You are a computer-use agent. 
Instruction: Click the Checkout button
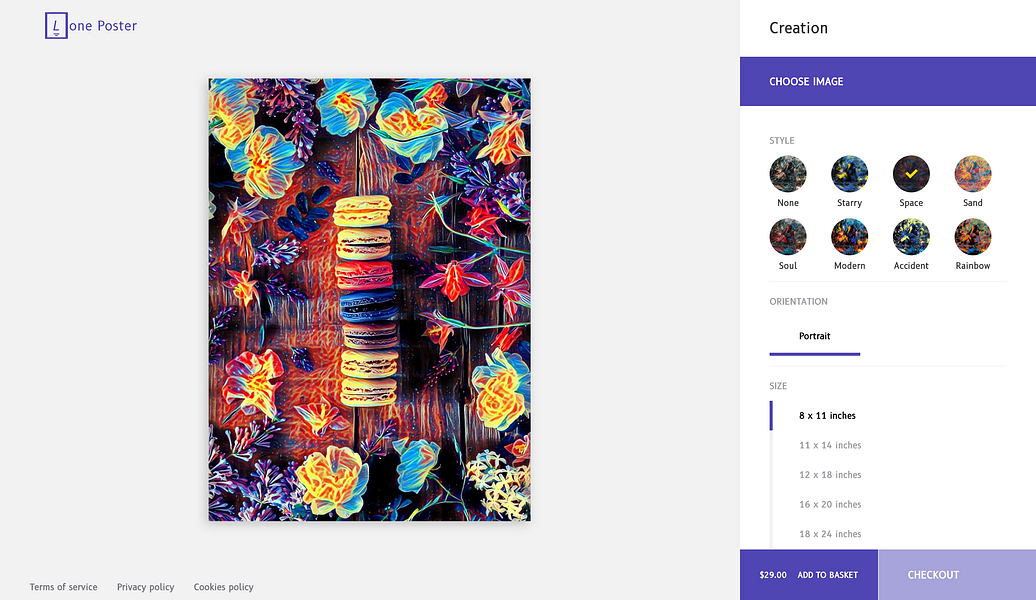point(933,575)
